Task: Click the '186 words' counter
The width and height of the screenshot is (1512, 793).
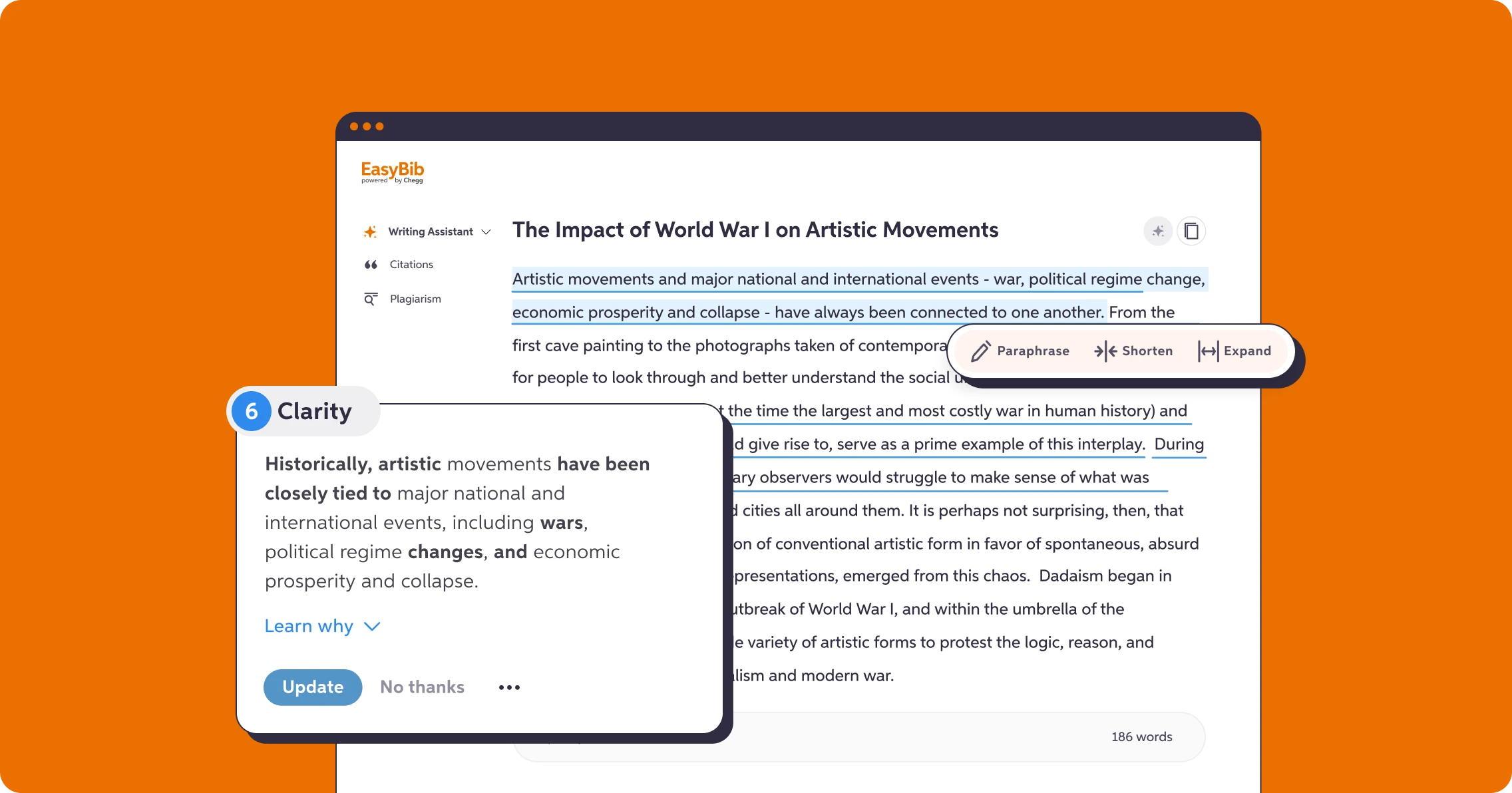Action: tap(1141, 737)
